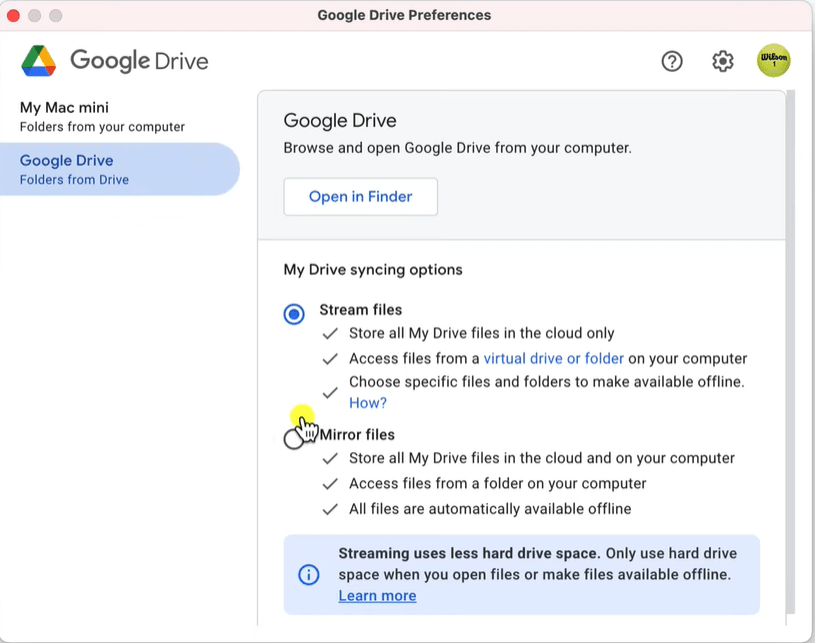Minimize the window with the yellow button
The width and height of the screenshot is (815, 643).
coord(35,15)
